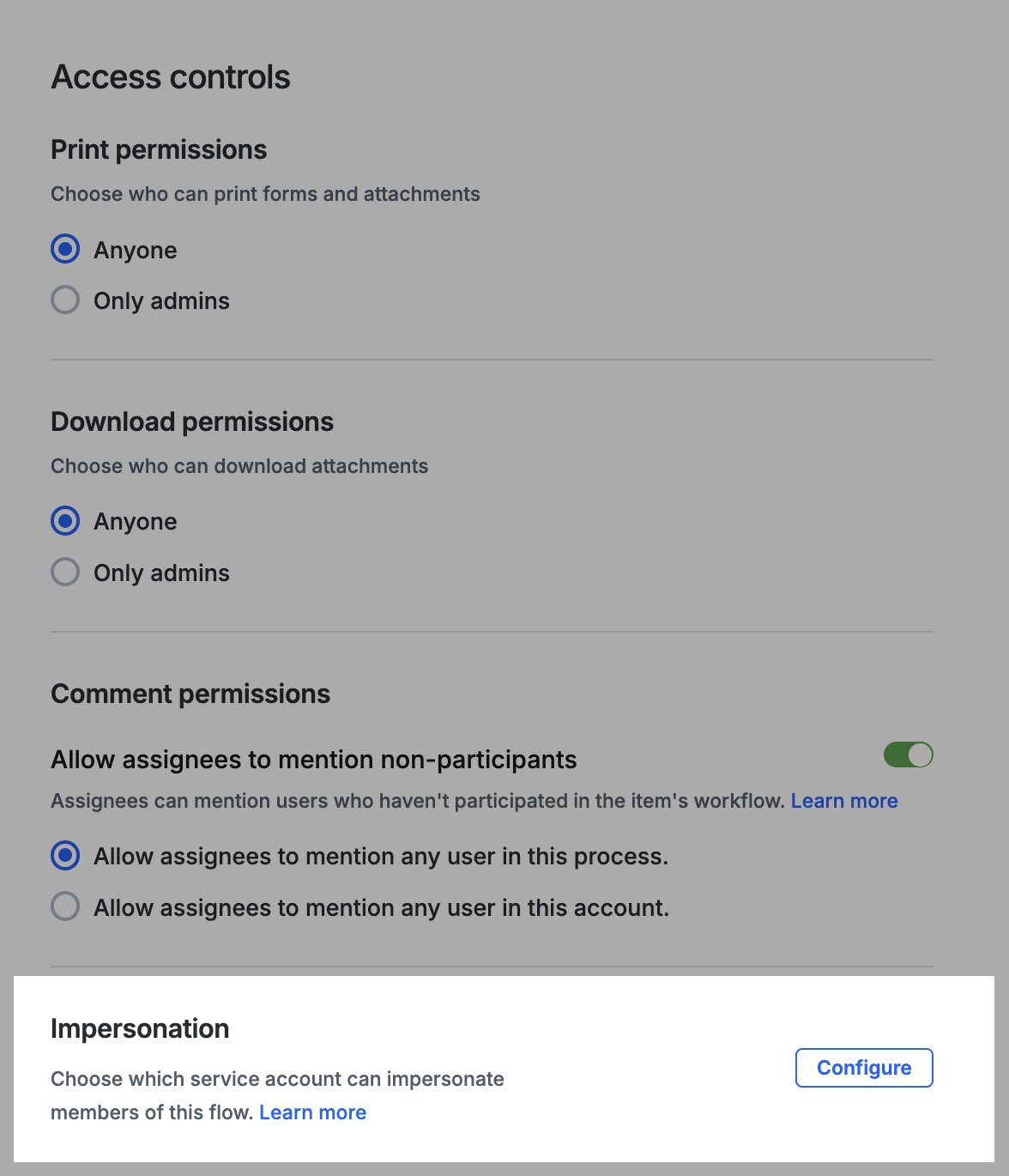Click the Comment permissions heading

coord(190,694)
